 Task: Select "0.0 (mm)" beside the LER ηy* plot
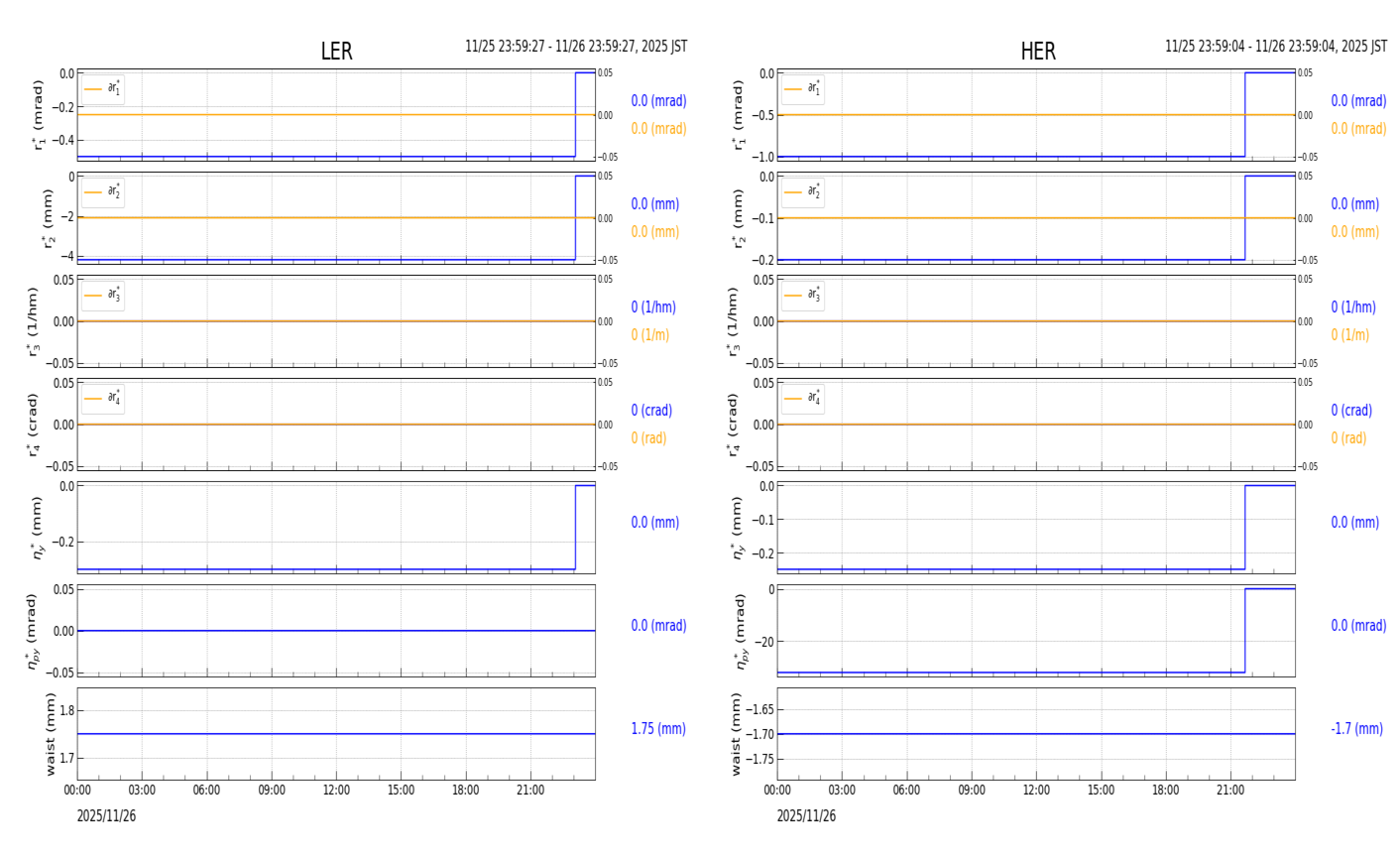(655, 523)
